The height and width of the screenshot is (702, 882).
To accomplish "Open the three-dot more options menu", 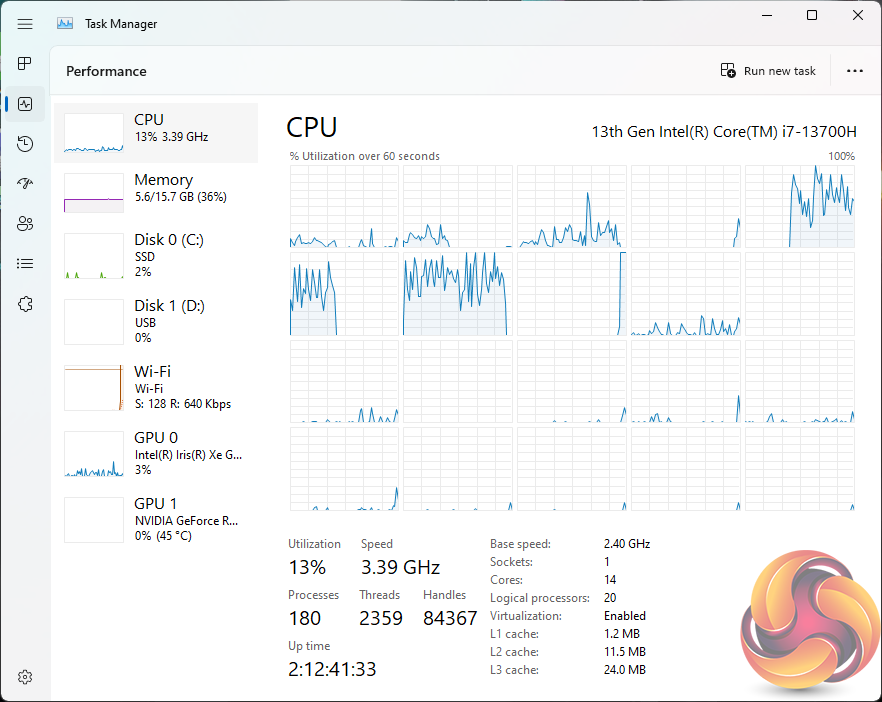I will [854, 71].
